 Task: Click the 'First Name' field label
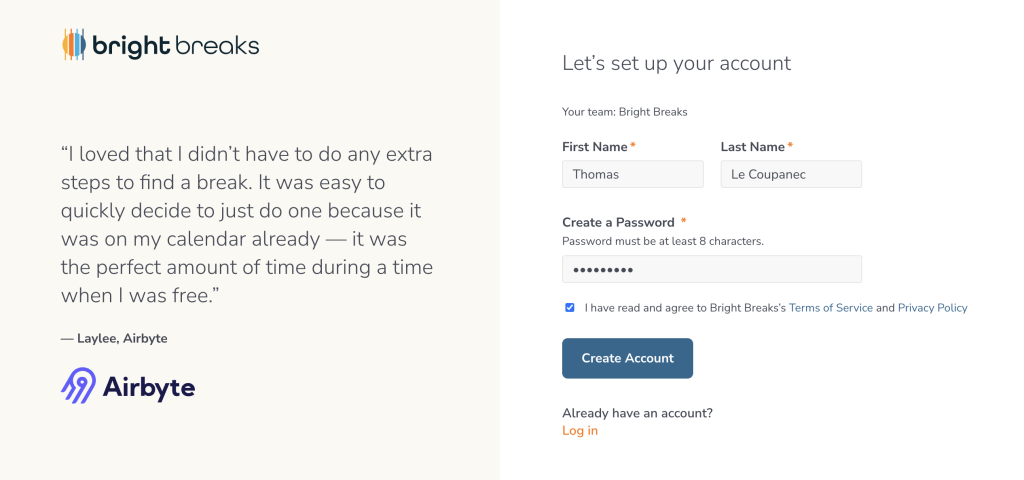[x=595, y=147]
